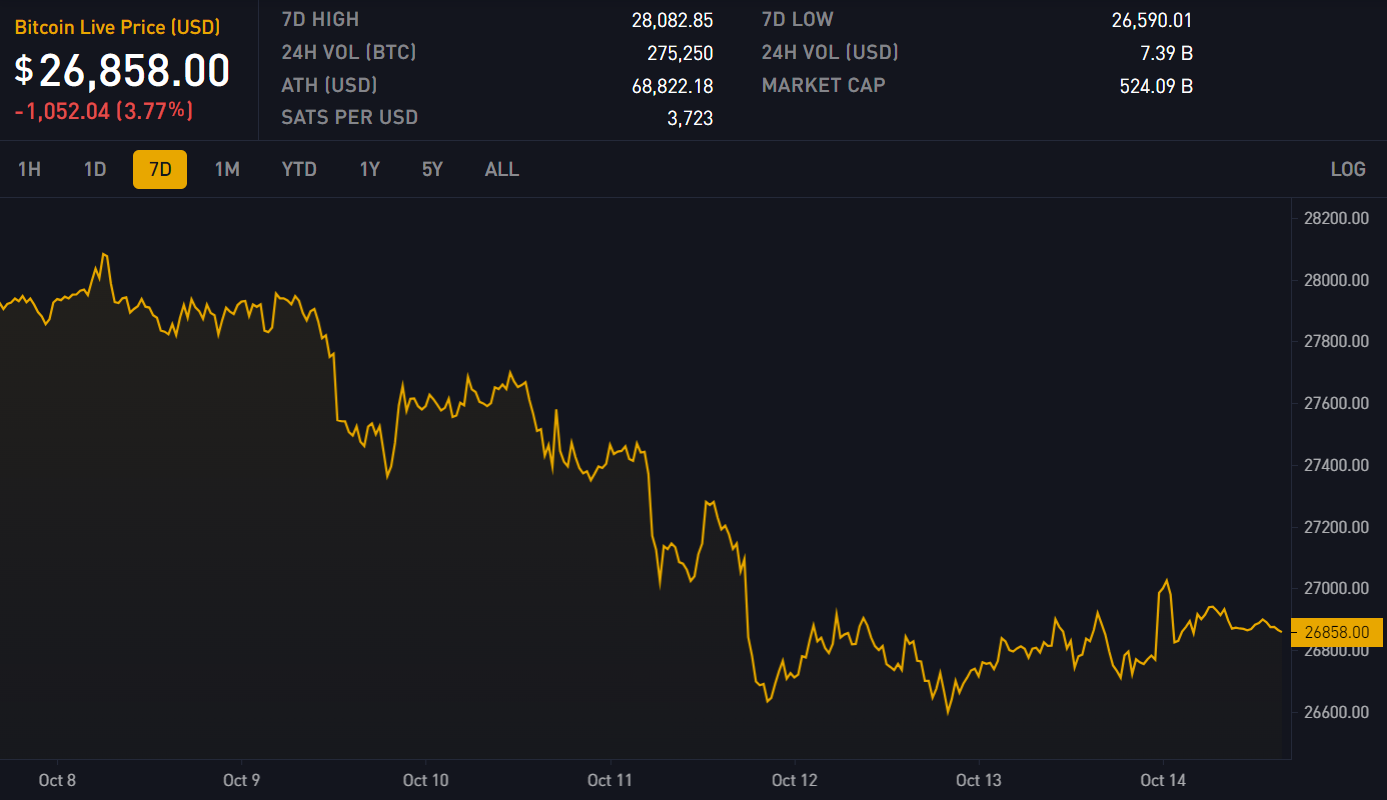Click the SATS PER USD value 3,723

click(690, 118)
